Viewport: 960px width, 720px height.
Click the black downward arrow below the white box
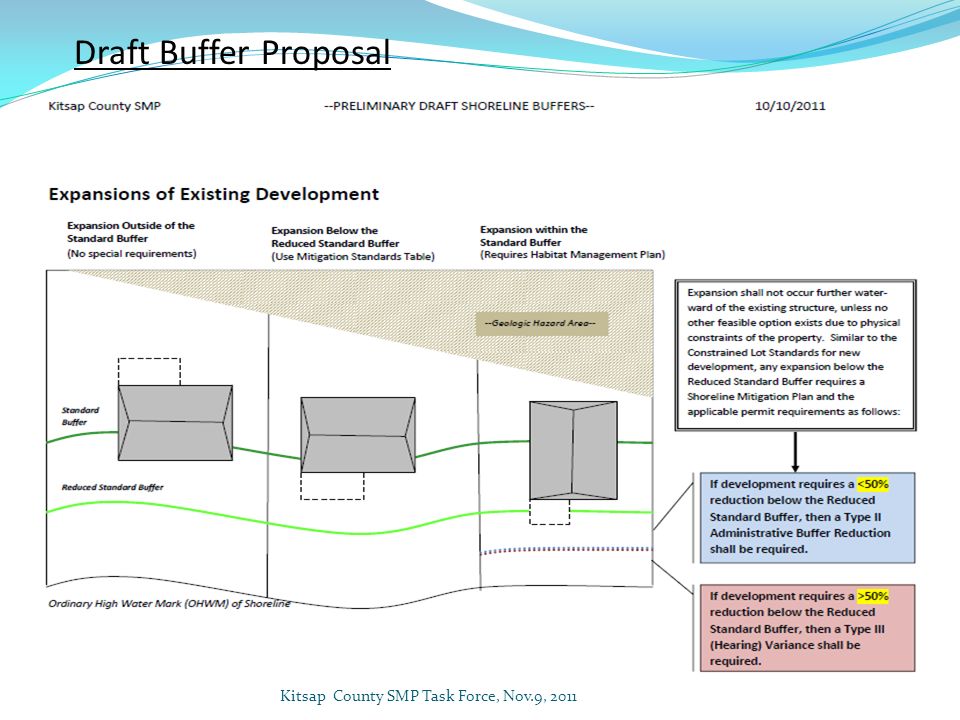click(x=795, y=452)
